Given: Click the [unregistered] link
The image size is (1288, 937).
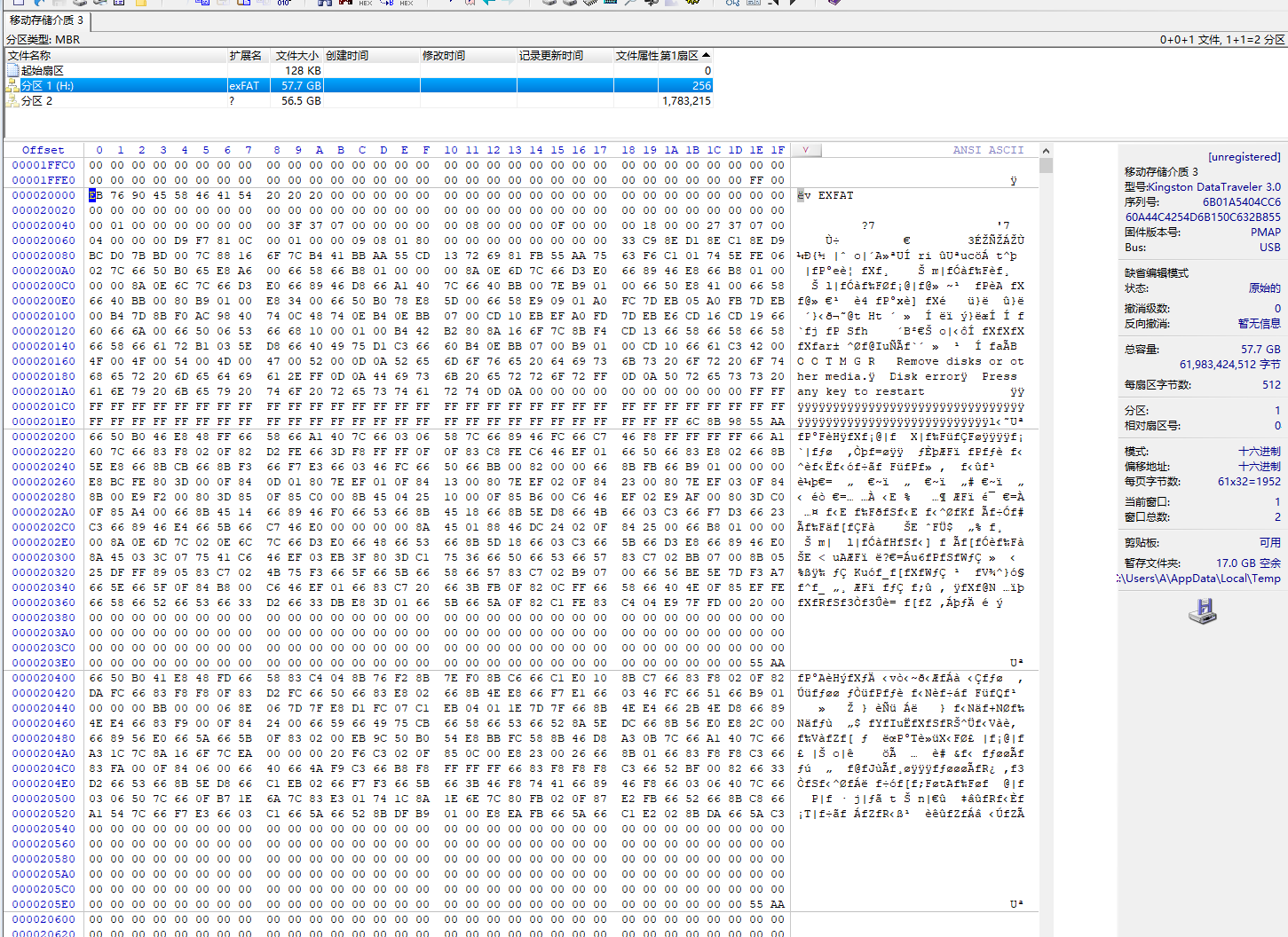Looking at the screenshot, I should tap(1244, 157).
